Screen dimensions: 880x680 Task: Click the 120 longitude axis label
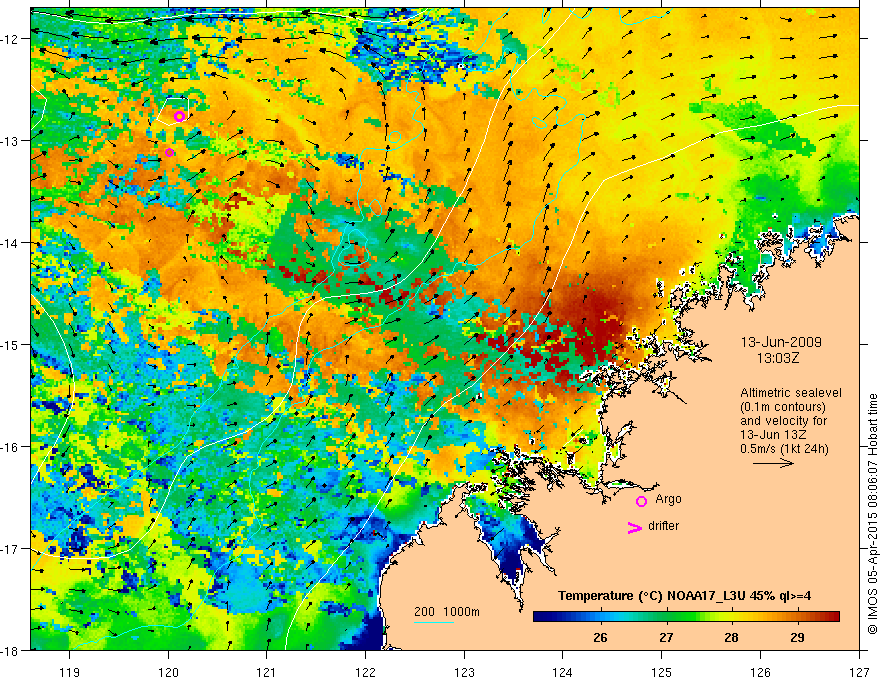(x=168, y=673)
